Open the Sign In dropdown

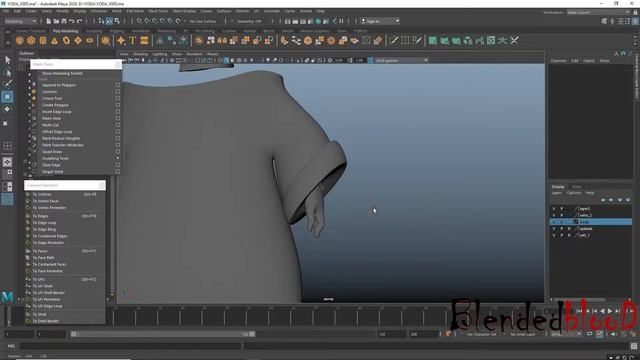pos(380,21)
